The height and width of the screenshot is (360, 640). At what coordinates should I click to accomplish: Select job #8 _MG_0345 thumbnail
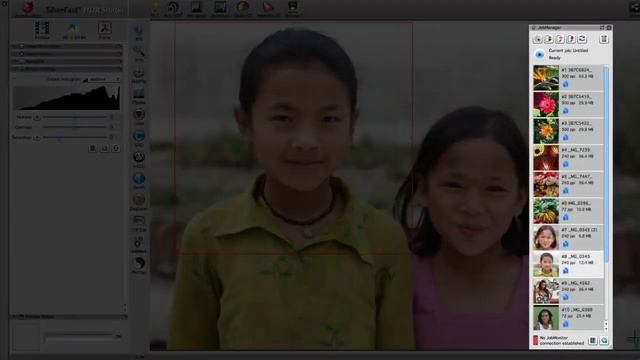[546, 264]
